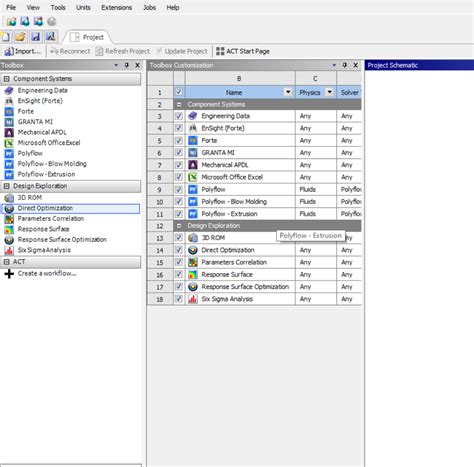The height and width of the screenshot is (467, 474).
Task: Collapse Component Systems row in customization table
Action: pyautogui.click(x=179, y=105)
